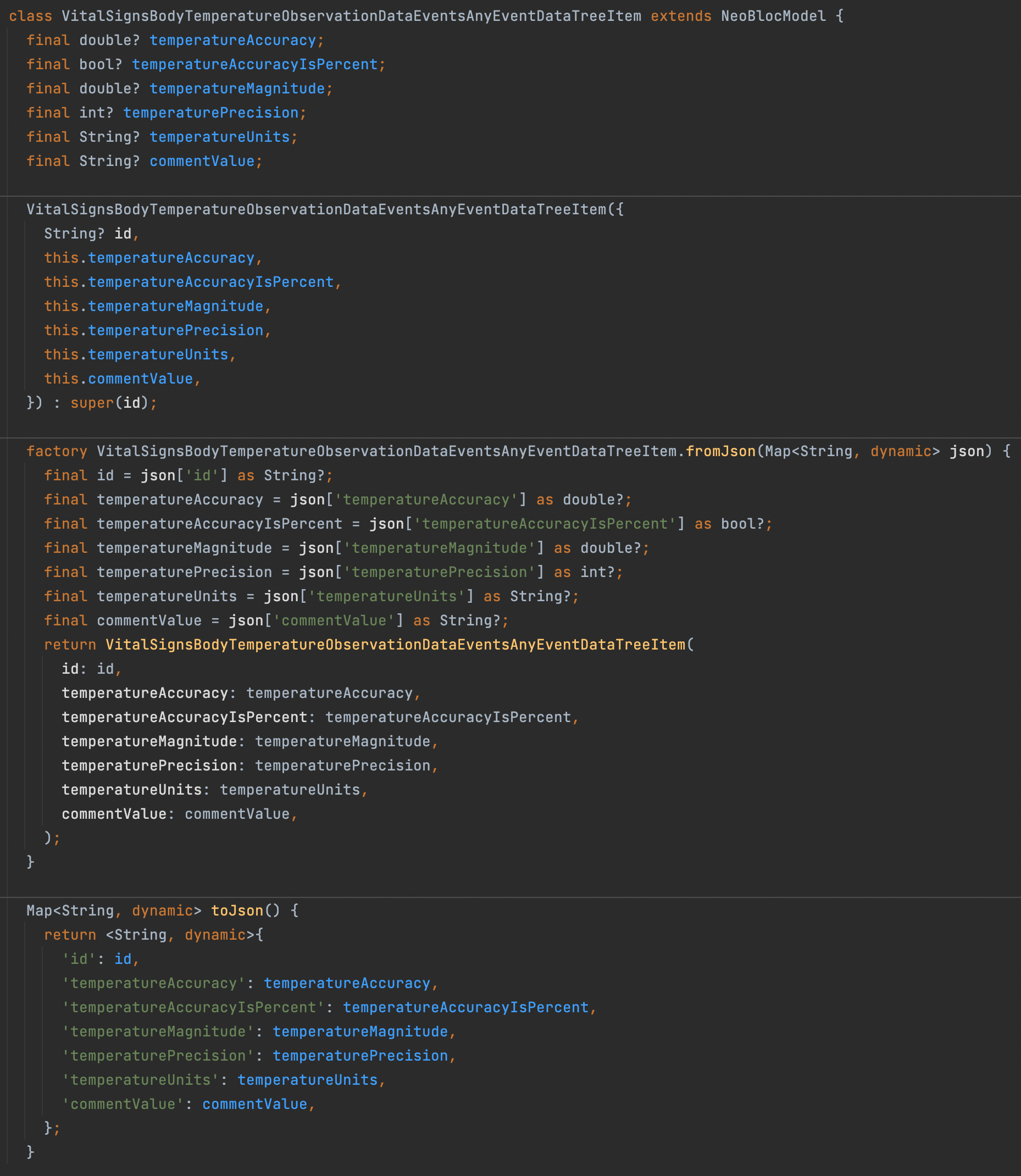Click the 'extends' keyword in the class header
Image resolution: width=1021 pixels, height=1176 pixels.
(681, 16)
